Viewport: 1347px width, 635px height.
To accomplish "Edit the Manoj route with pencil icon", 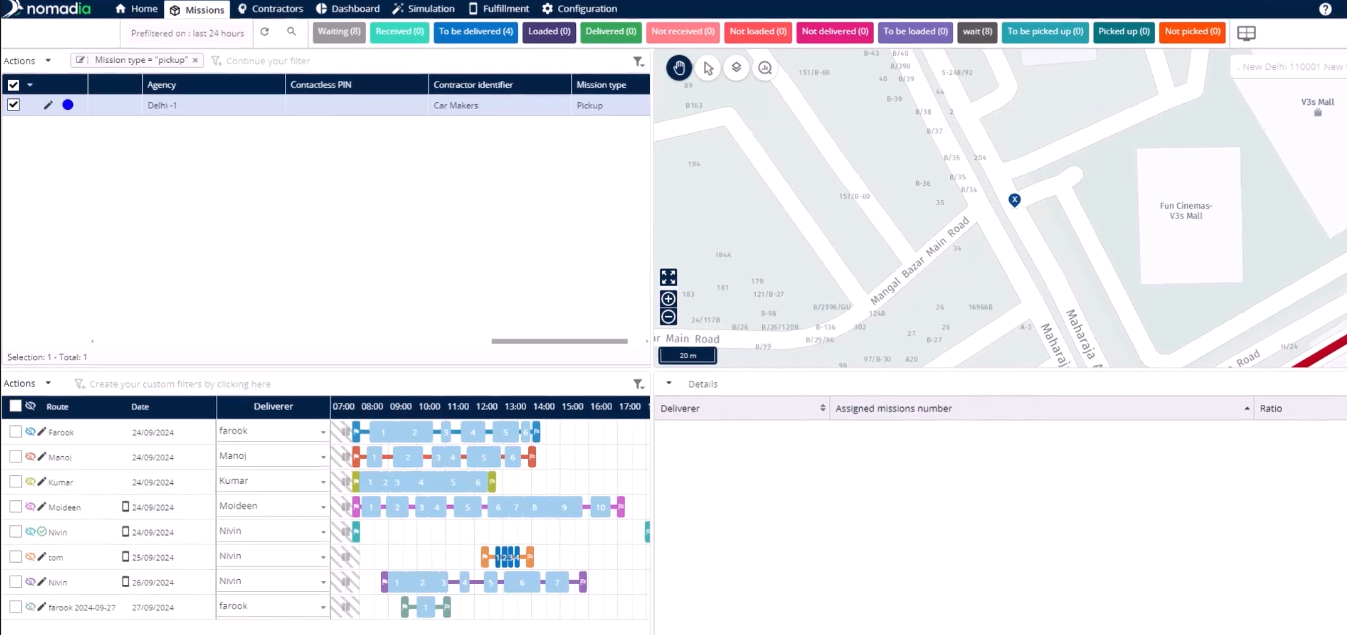I will [x=42, y=457].
